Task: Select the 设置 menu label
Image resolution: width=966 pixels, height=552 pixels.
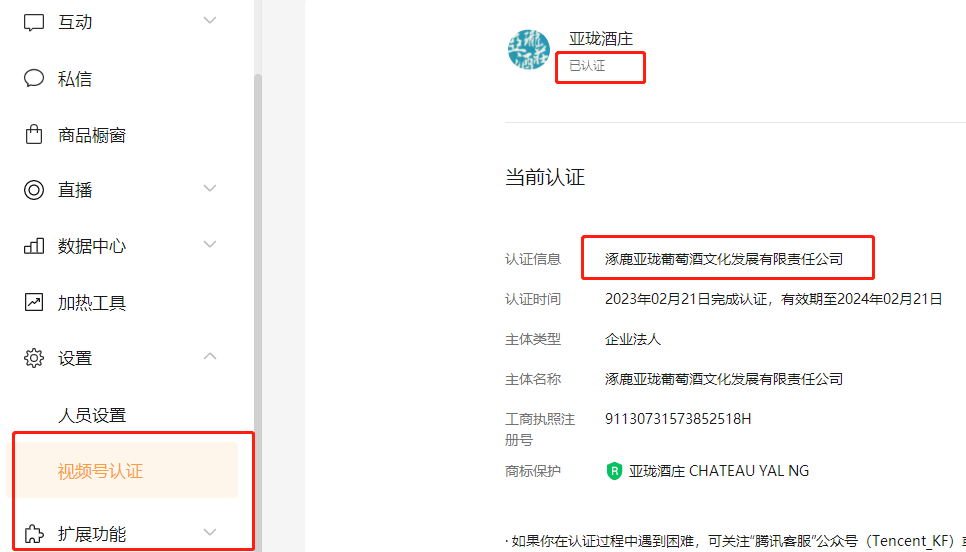Action: click(75, 358)
